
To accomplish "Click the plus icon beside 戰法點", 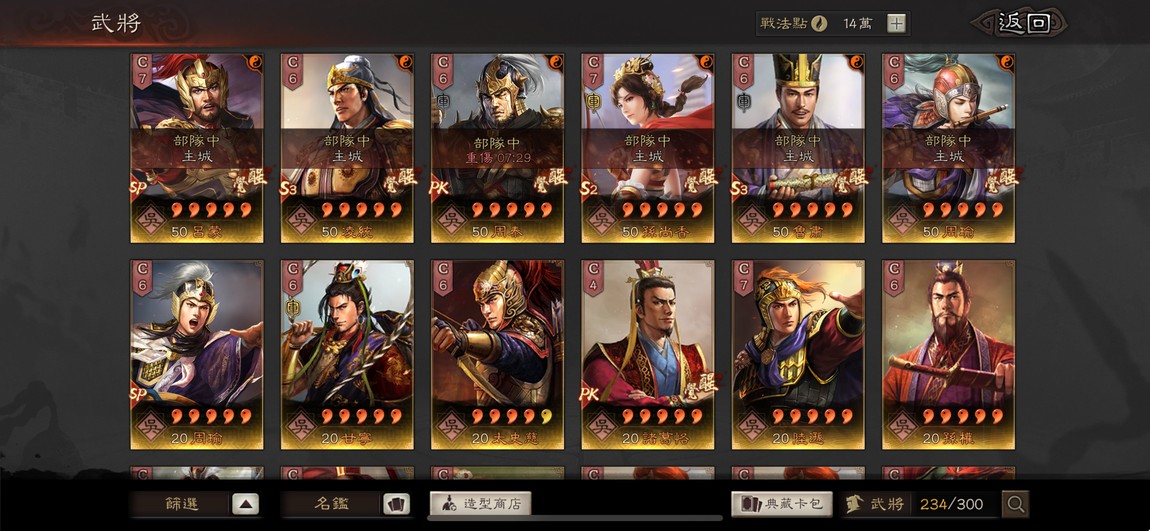I will coord(896,23).
